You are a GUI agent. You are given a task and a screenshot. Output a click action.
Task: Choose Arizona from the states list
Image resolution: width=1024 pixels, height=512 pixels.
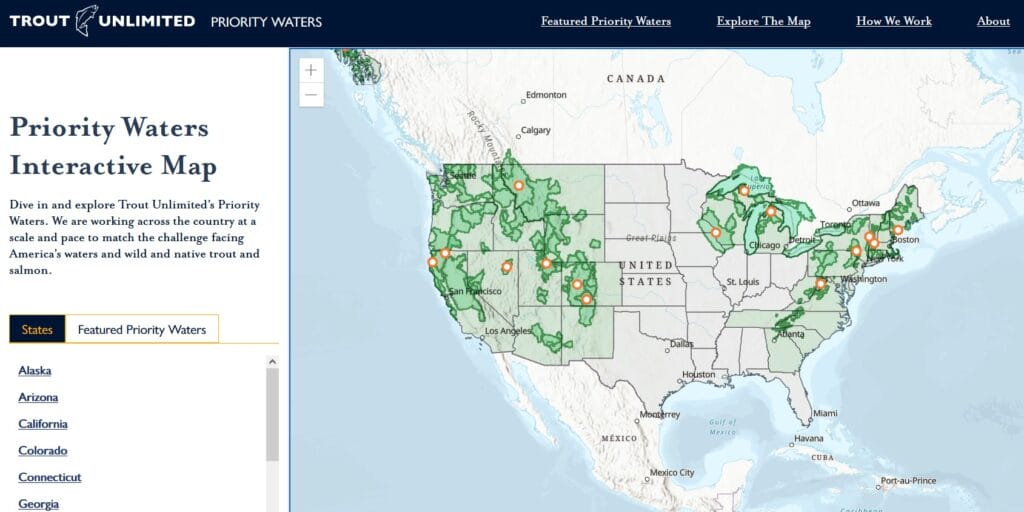[x=38, y=397]
